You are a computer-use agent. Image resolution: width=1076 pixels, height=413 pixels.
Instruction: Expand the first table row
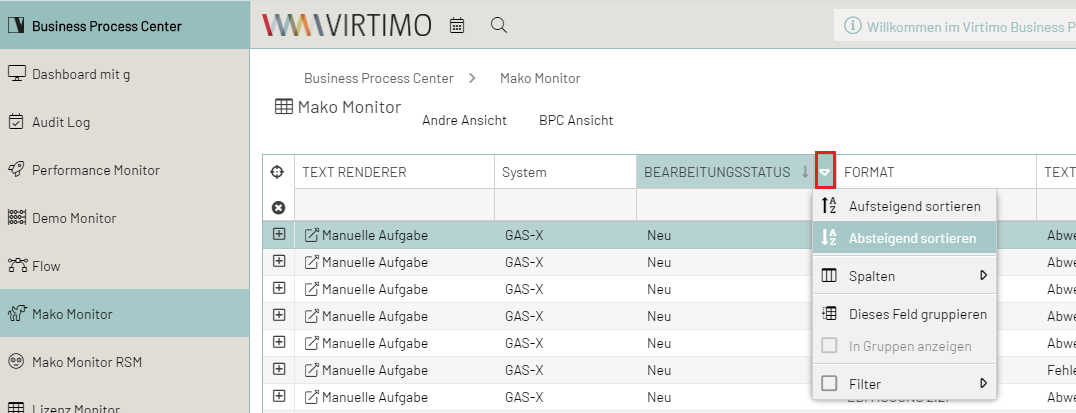point(279,234)
